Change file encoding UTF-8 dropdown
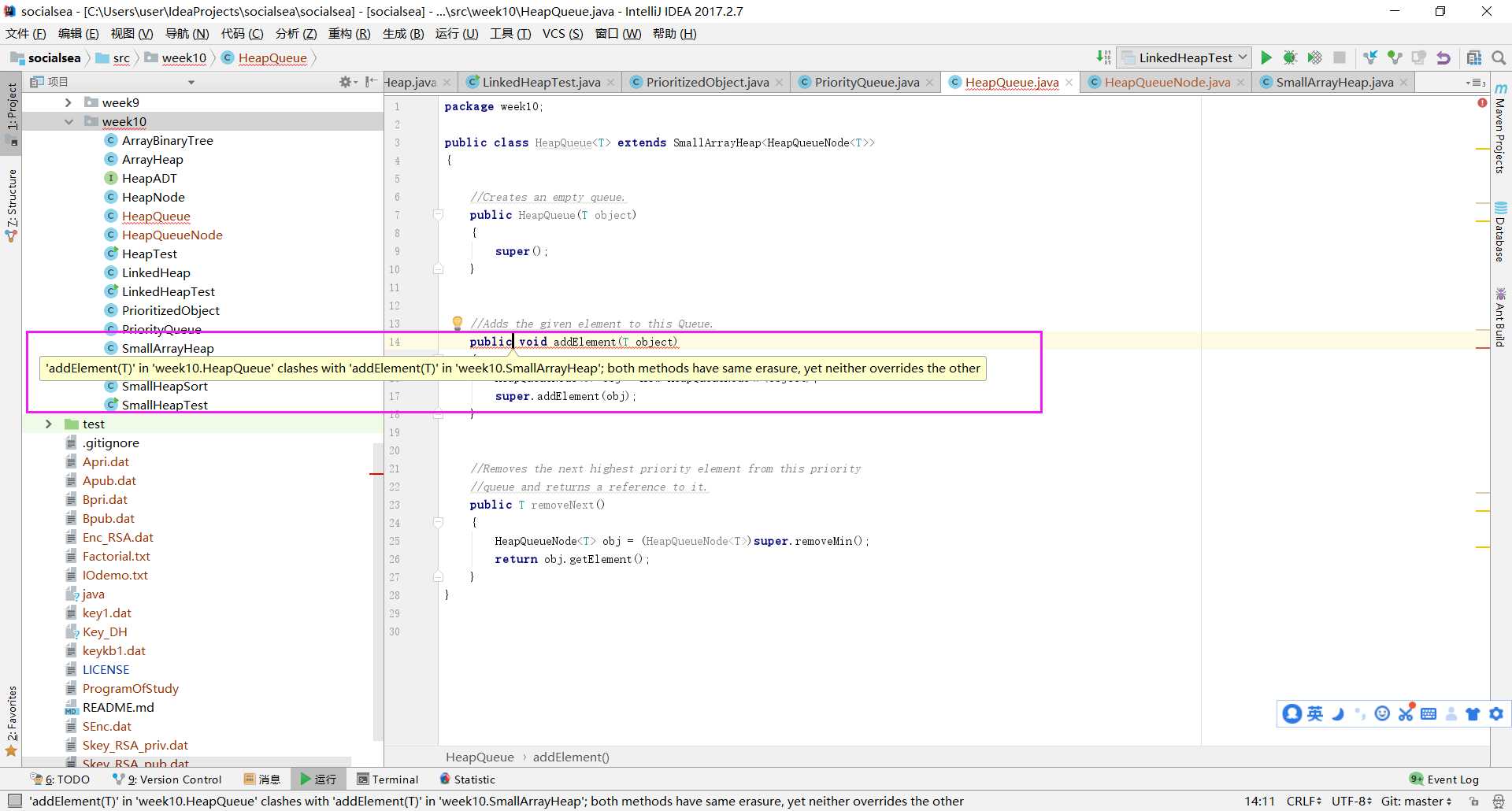Viewport: 1512px width, 811px height. [x=1352, y=801]
